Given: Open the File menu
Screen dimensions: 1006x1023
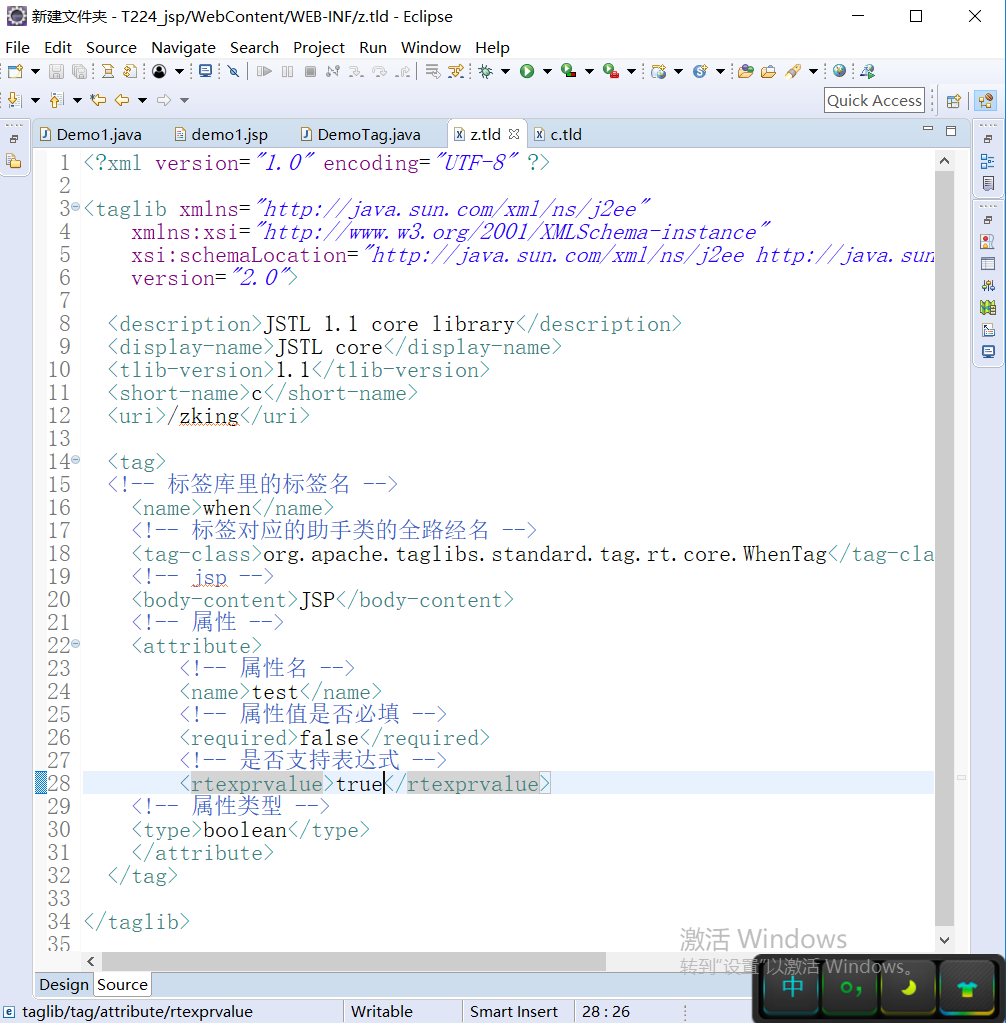Looking at the screenshot, I should [18, 48].
